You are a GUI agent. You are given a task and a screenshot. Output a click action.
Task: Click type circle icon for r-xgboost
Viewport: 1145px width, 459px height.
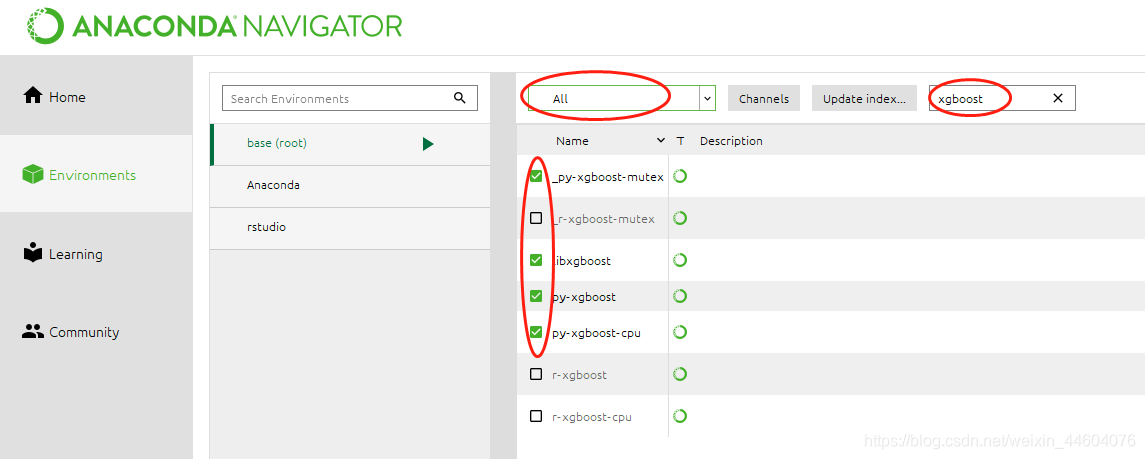click(680, 374)
